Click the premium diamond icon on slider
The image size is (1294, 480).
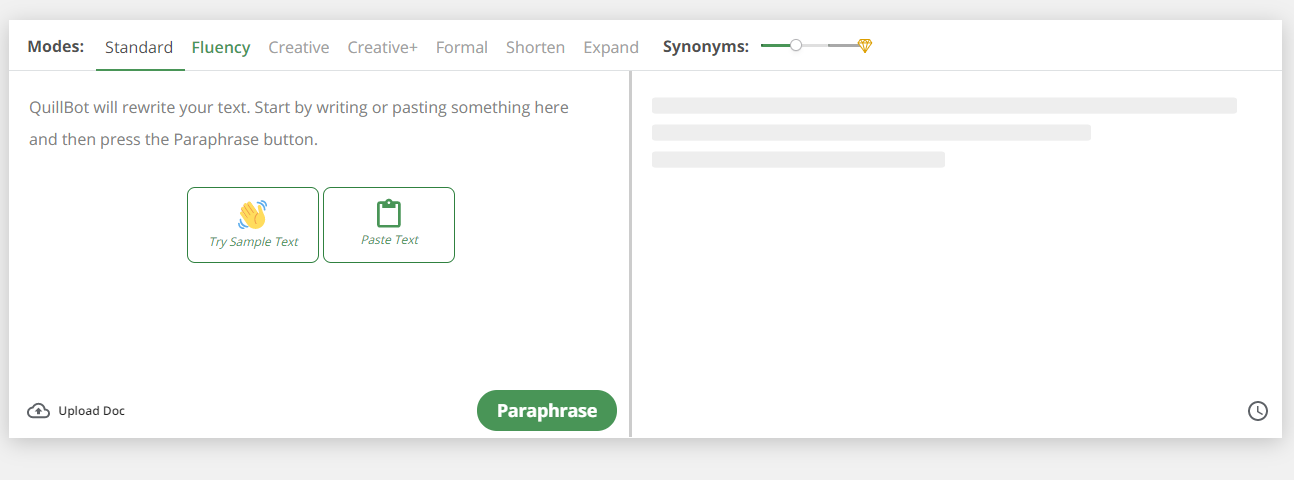tap(865, 46)
